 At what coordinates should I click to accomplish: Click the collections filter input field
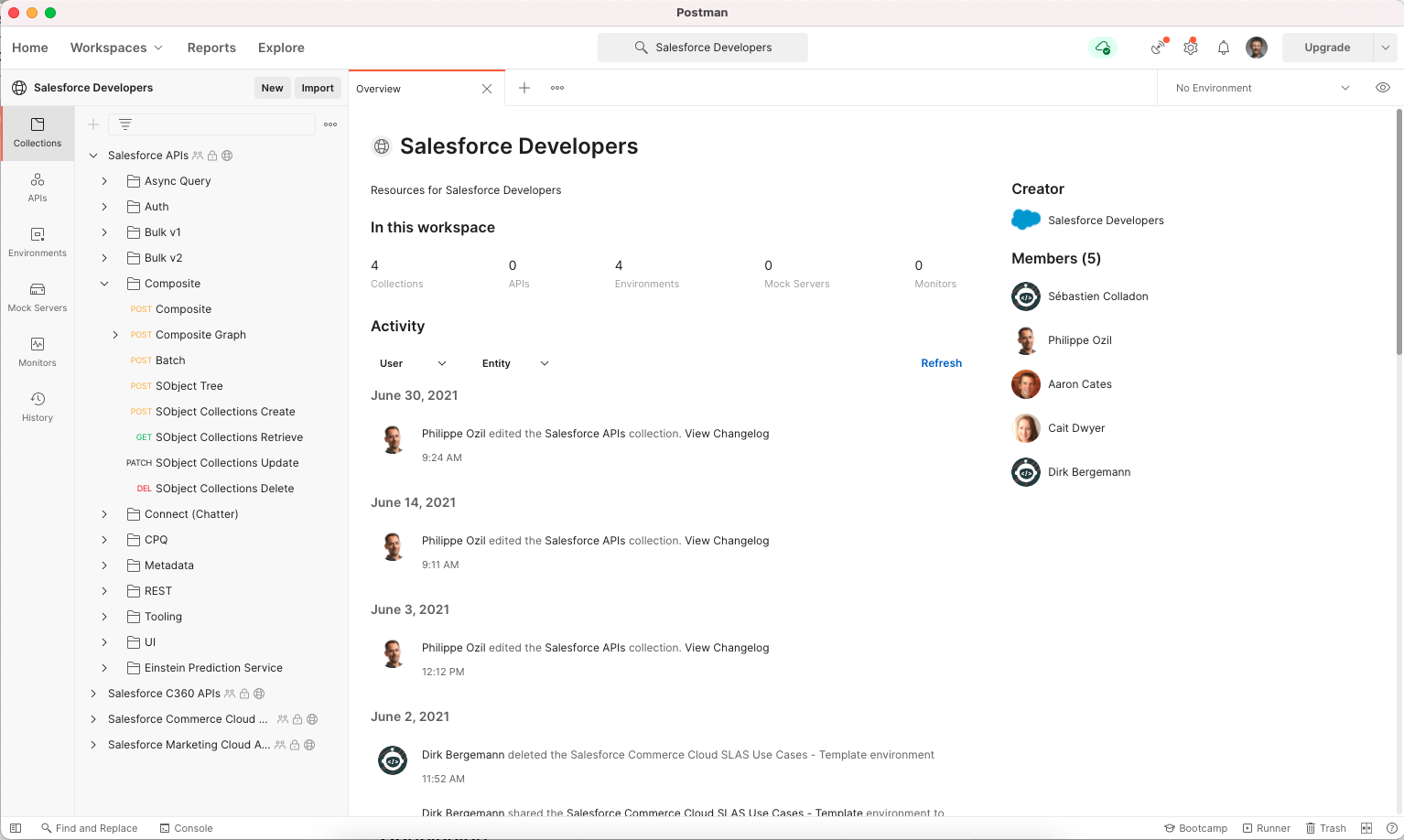tap(212, 124)
